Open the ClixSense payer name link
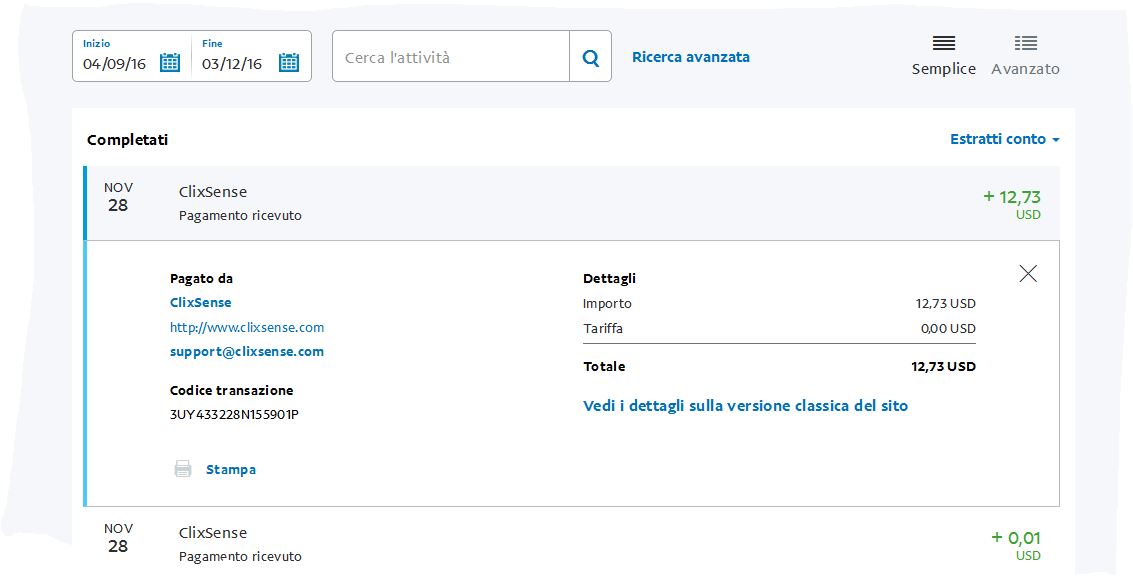 coord(201,302)
